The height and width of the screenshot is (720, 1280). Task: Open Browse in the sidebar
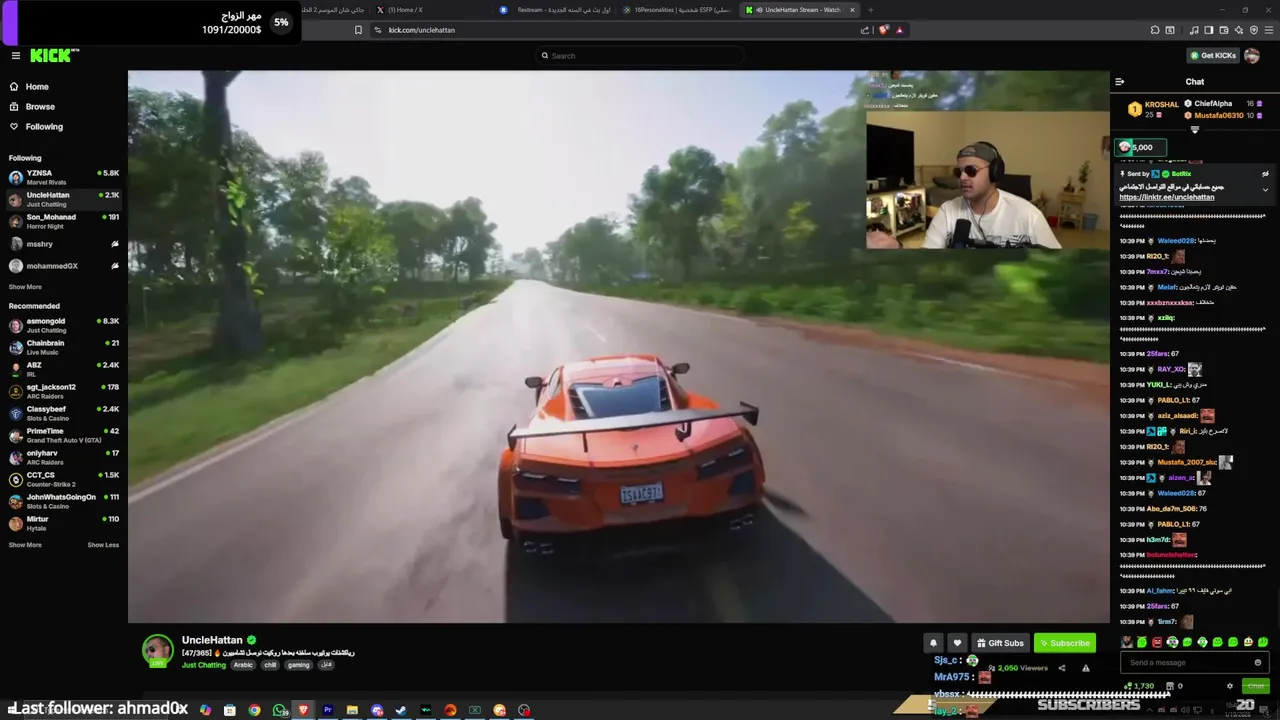[x=40, y=107]
